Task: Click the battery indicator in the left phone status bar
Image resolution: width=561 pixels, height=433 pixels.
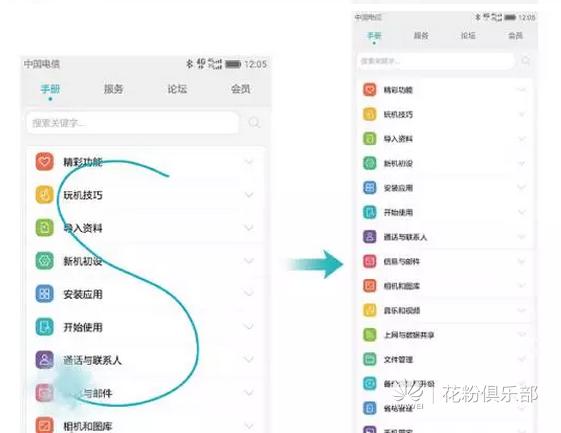Action: (x=233, y=64)
